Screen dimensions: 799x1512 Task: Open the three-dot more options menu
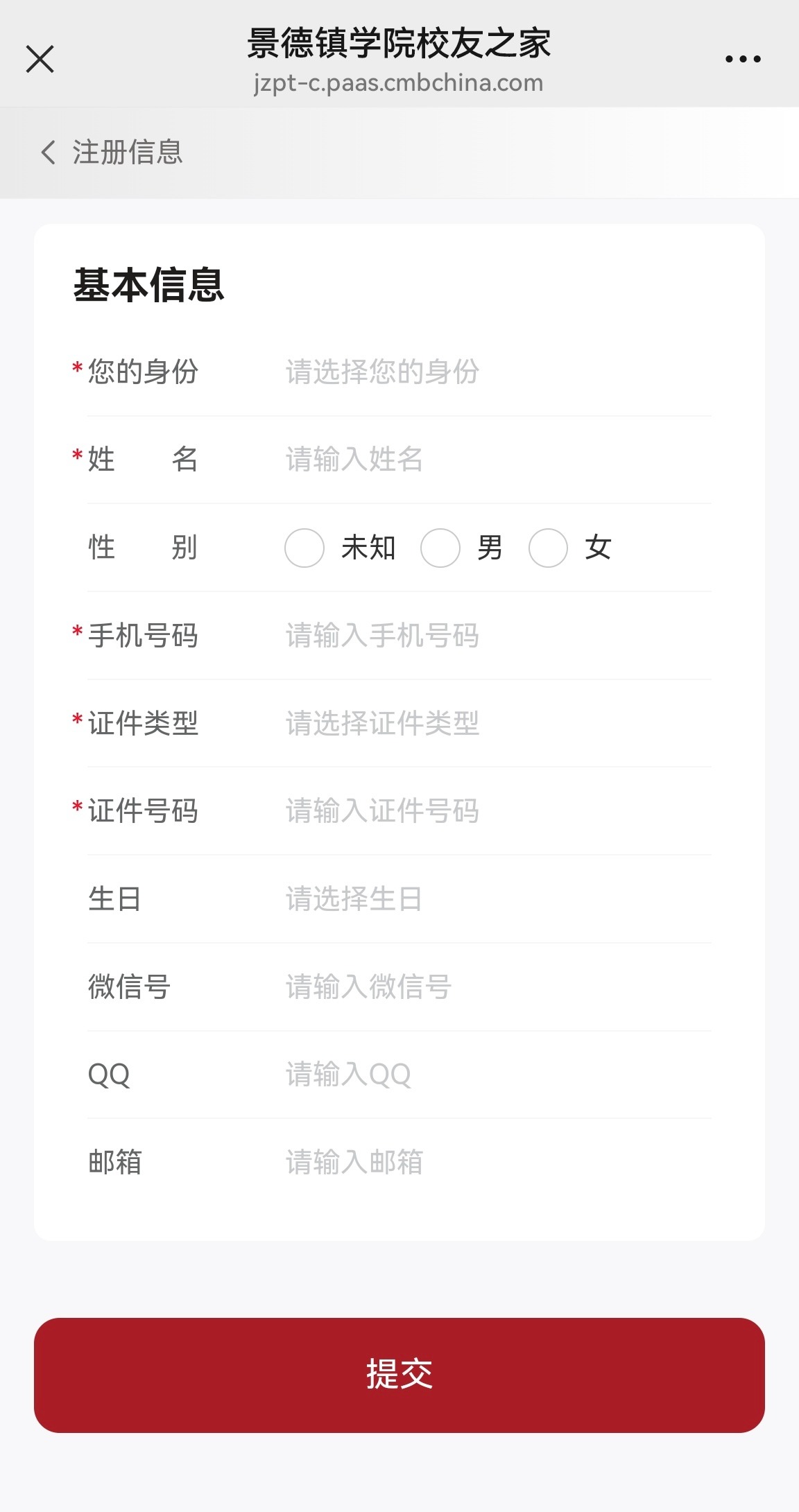pos(743,59)
